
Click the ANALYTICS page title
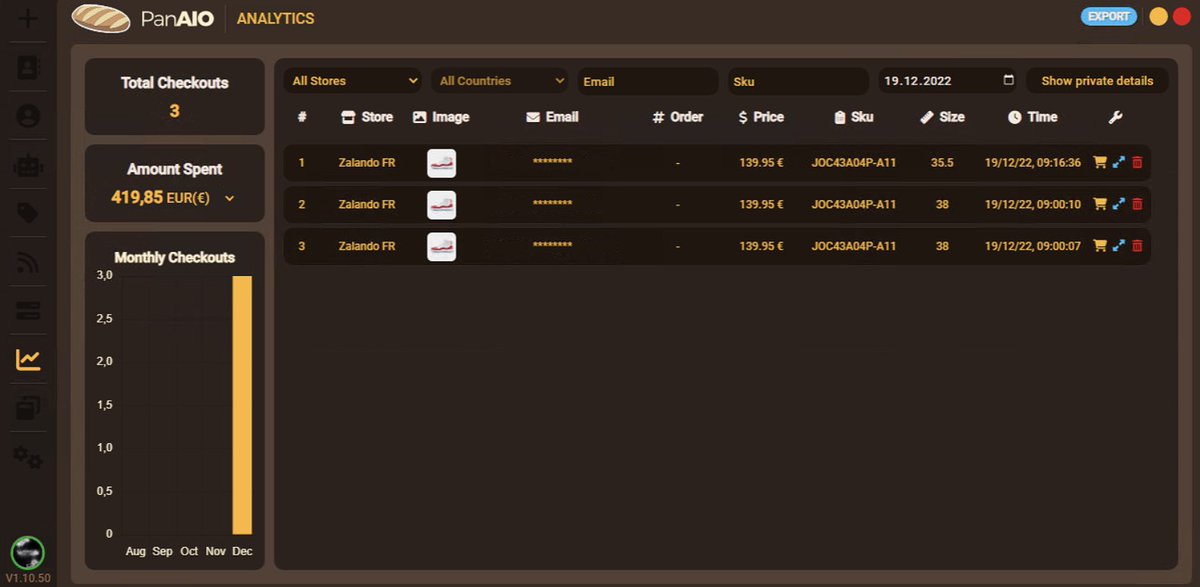coord(275,18)
